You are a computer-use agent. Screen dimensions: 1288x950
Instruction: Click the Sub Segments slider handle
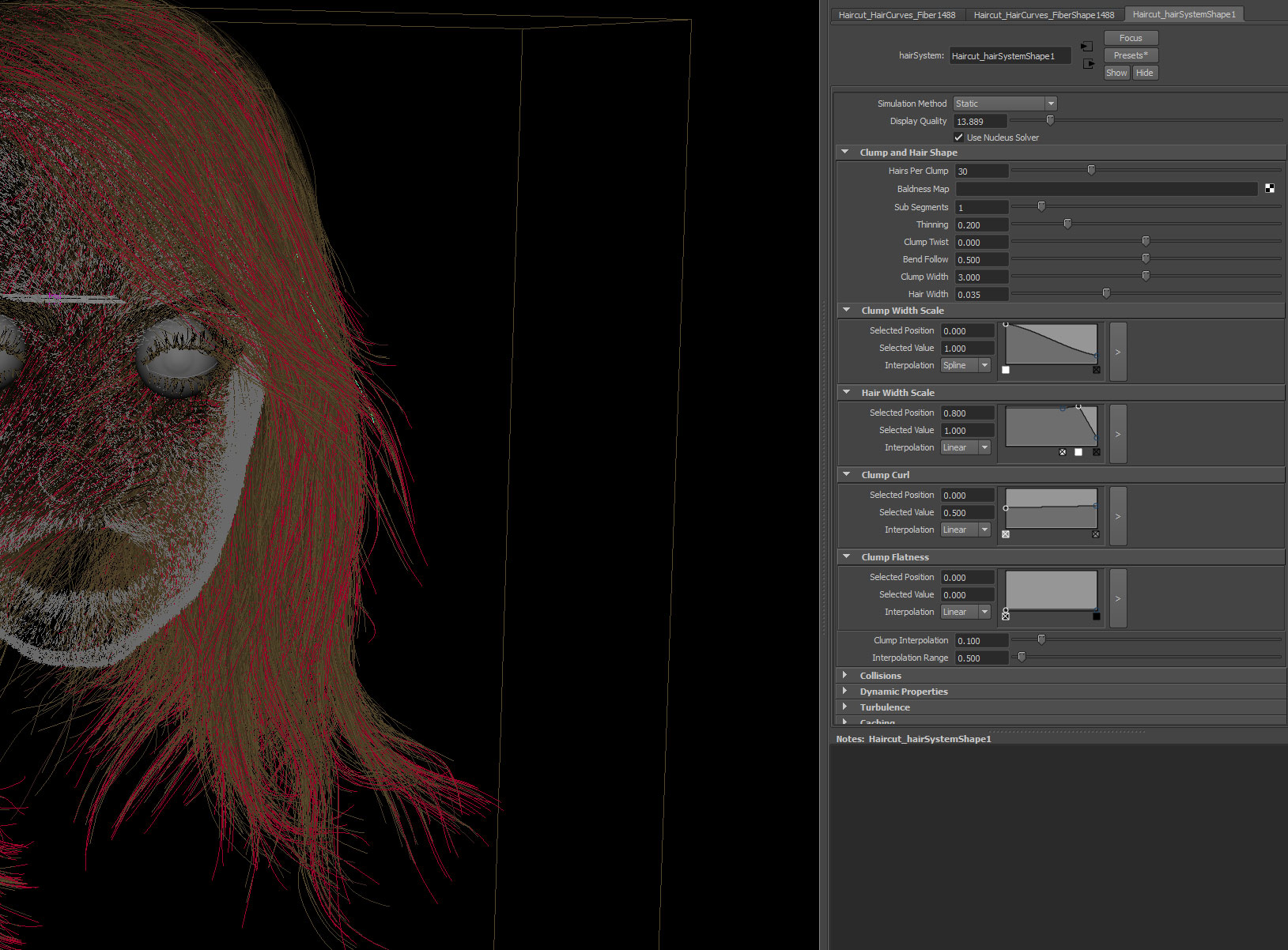coord(1041,206)
